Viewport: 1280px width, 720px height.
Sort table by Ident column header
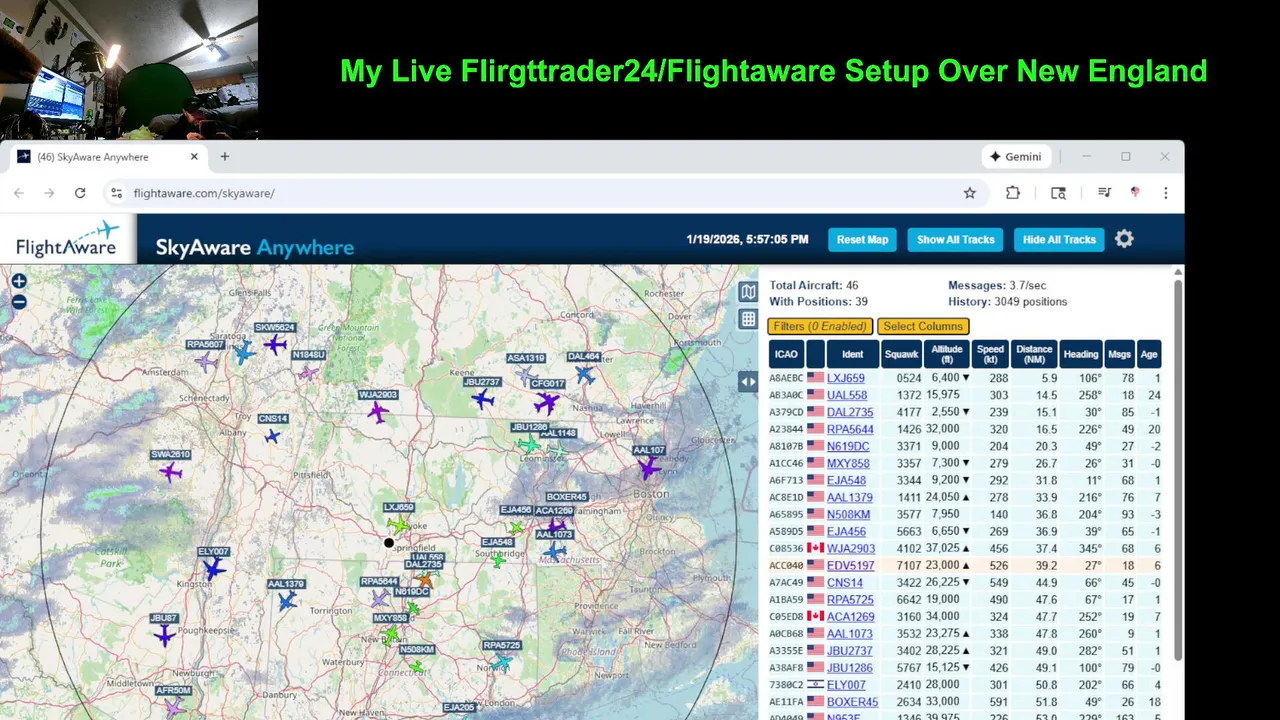pos(853,354)
